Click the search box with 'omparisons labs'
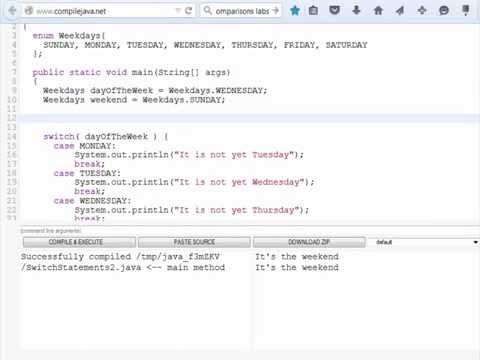480x360 pixels. (x=242, y=11)
